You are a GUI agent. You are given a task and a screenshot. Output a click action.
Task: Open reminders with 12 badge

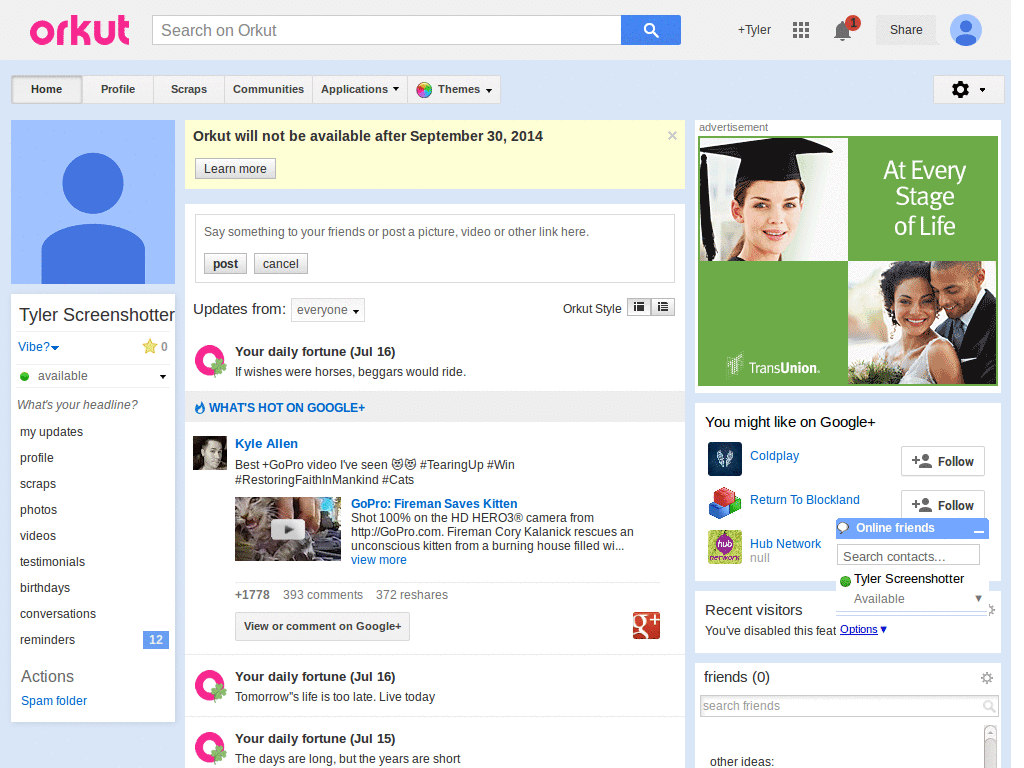(x=93, y=640)
